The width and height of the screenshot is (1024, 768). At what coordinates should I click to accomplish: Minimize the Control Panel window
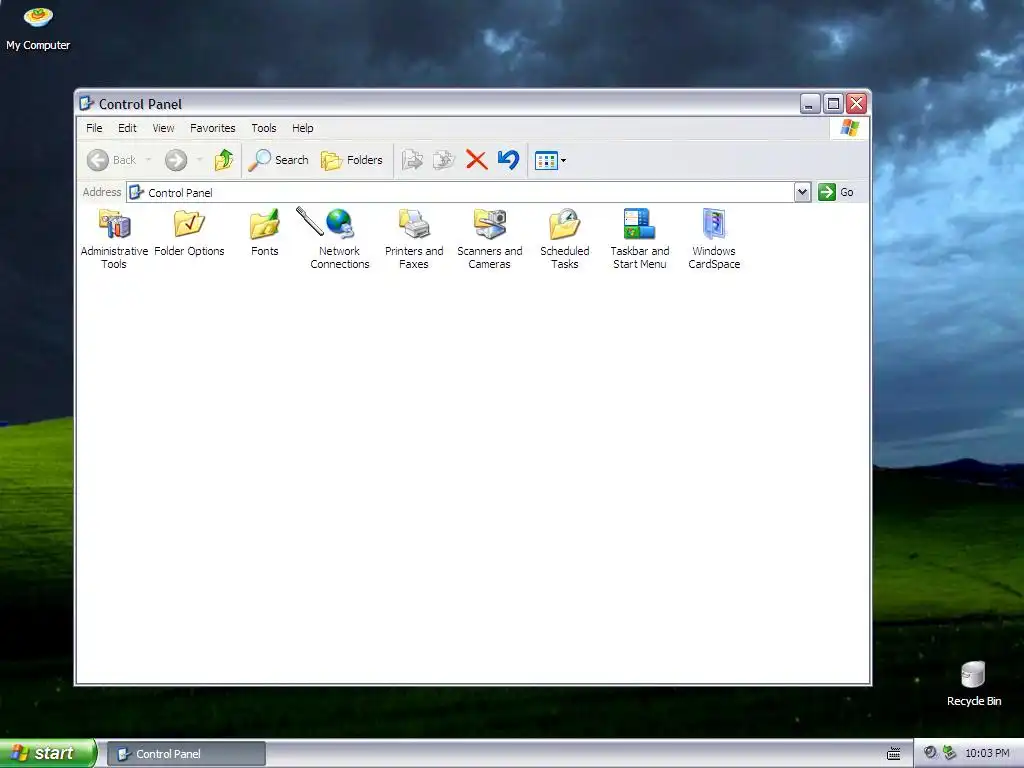(x=810, y=103)
